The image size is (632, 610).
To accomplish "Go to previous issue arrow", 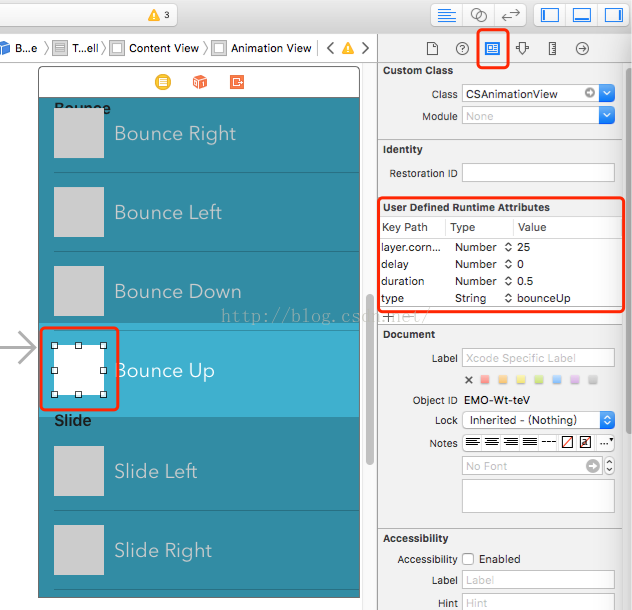I will [x=331, y=48].
